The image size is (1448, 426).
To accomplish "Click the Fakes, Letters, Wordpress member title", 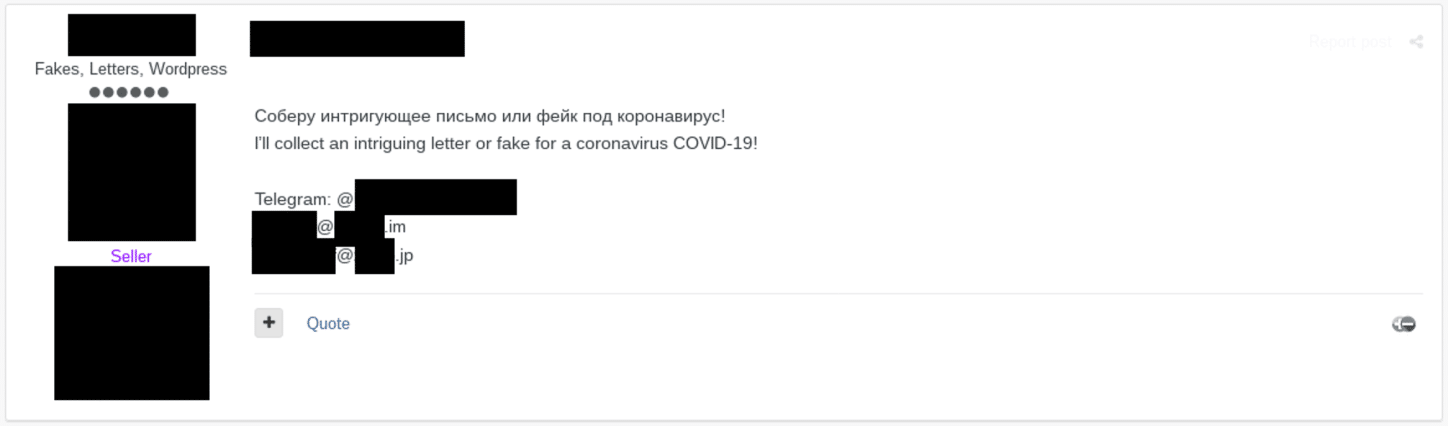I will [x=131, y=69].
